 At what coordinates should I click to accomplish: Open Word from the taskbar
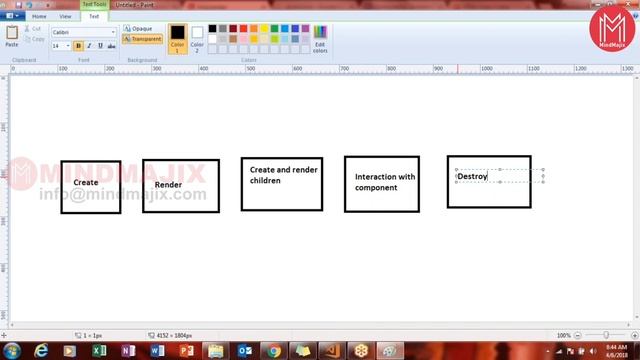coord(157,351)
